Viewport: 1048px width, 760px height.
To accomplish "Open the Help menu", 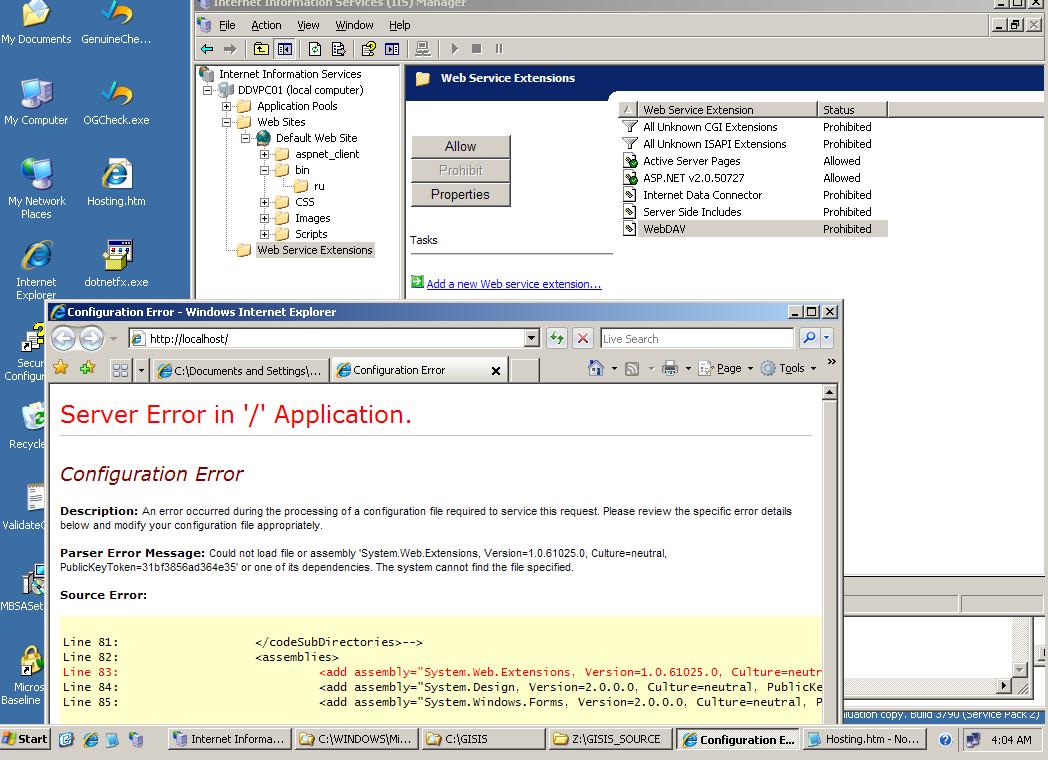I will click(400, 25).
